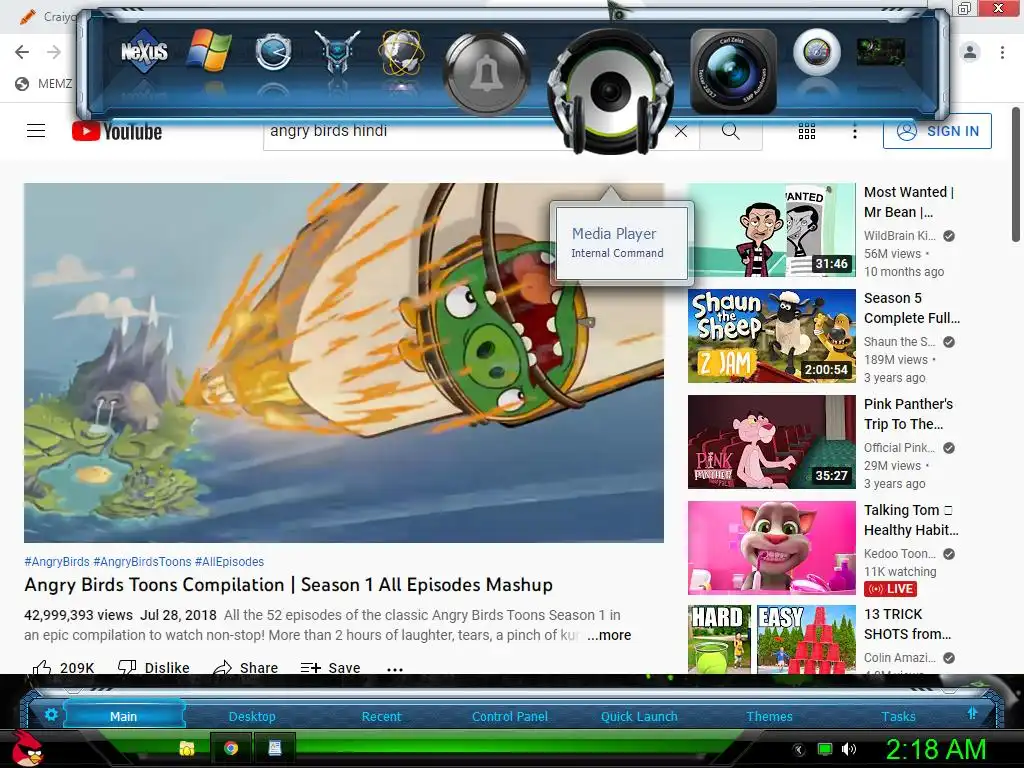This screenshot has height=768, width=1024.
Task: Click the Angry Birds video player
Action: coord(344,362)
